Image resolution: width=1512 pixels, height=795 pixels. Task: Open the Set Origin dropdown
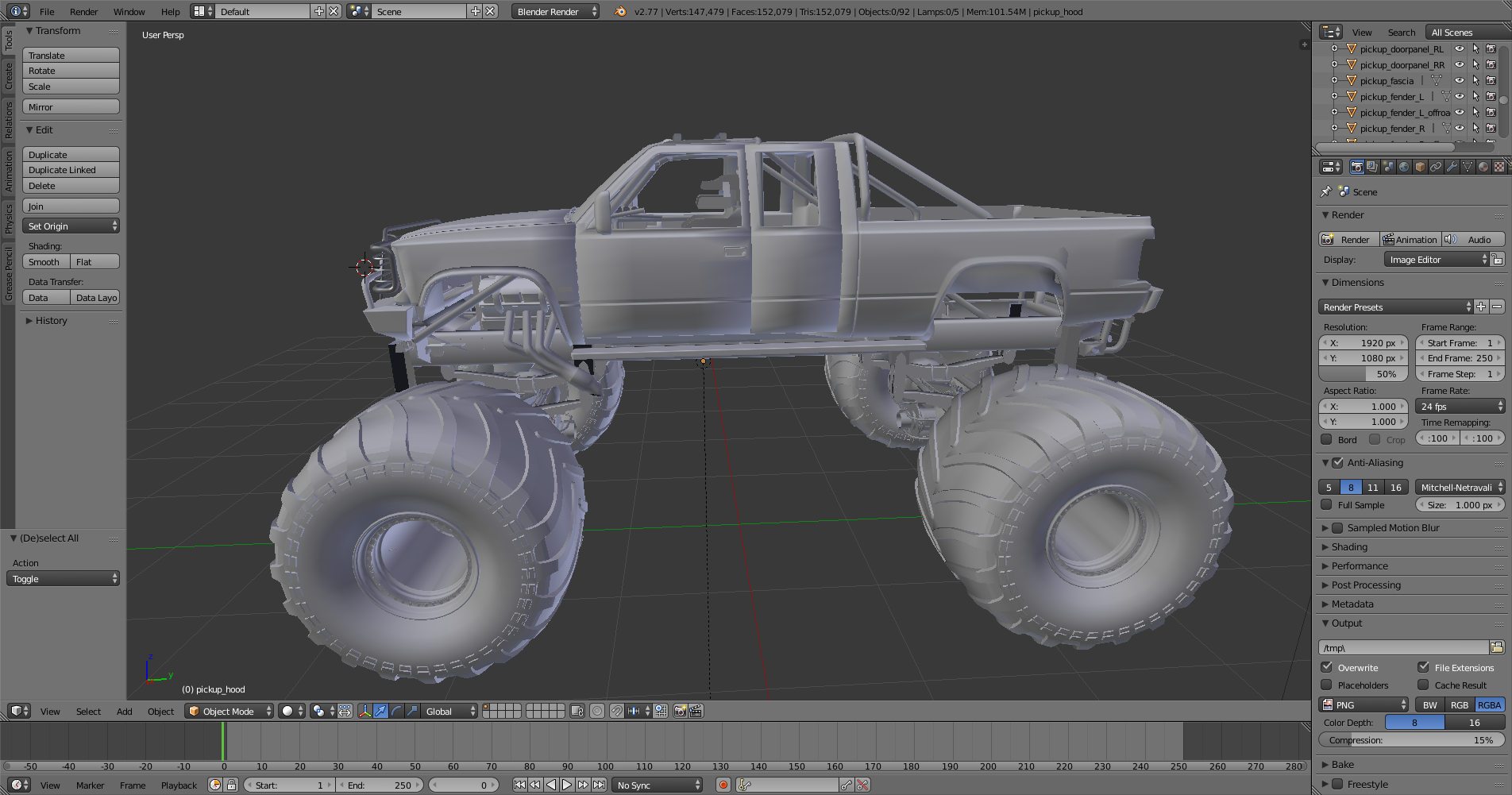(71, 226)
